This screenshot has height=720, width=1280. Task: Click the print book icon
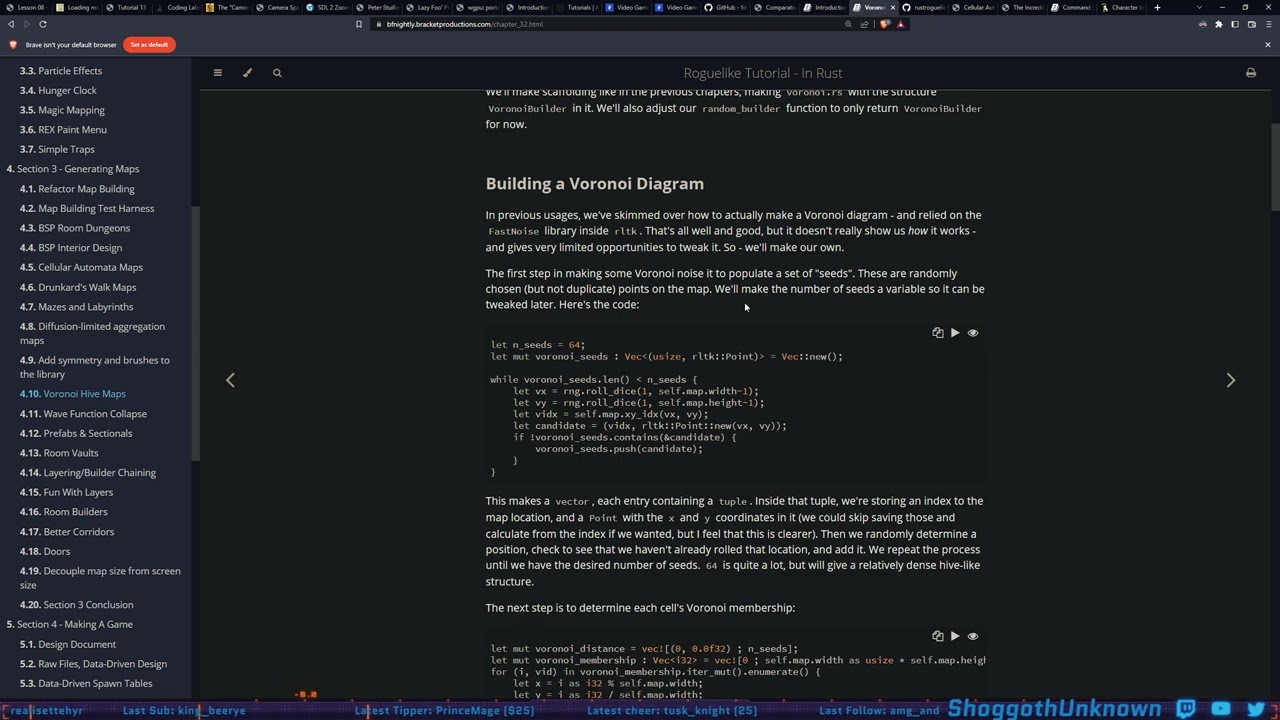[x=1250, y=72]
